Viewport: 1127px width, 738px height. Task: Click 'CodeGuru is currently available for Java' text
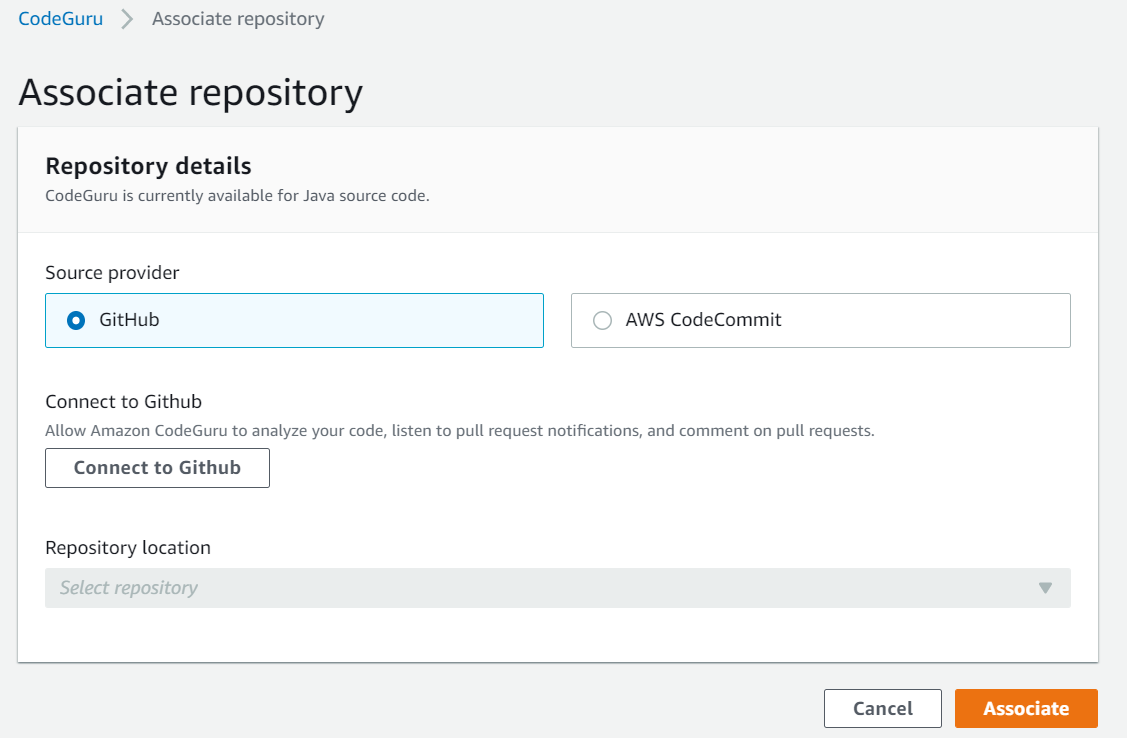tap(237, 195)
